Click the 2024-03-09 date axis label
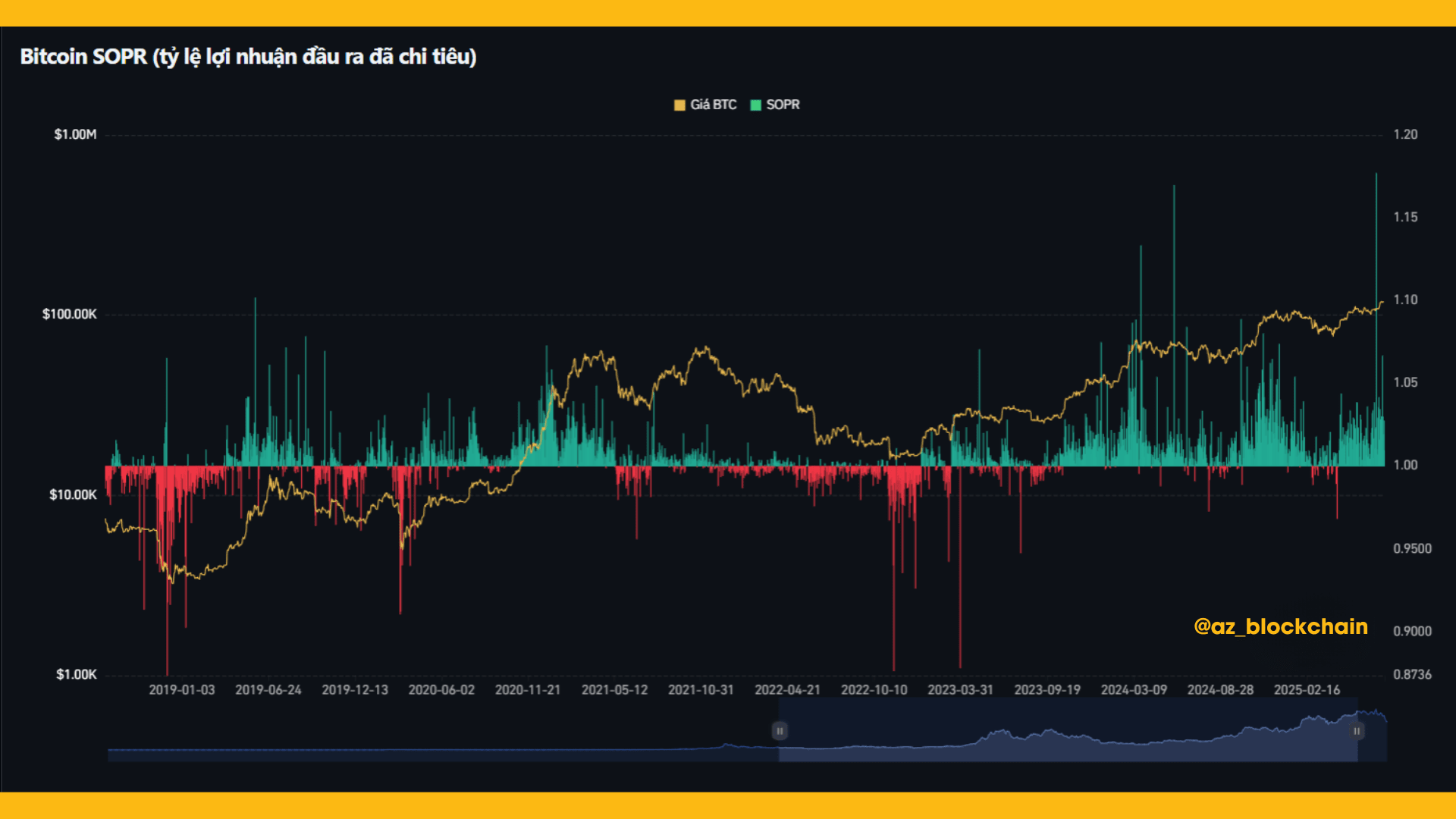The width and height of the screenshot is (1456, 819). (1134, 690)
